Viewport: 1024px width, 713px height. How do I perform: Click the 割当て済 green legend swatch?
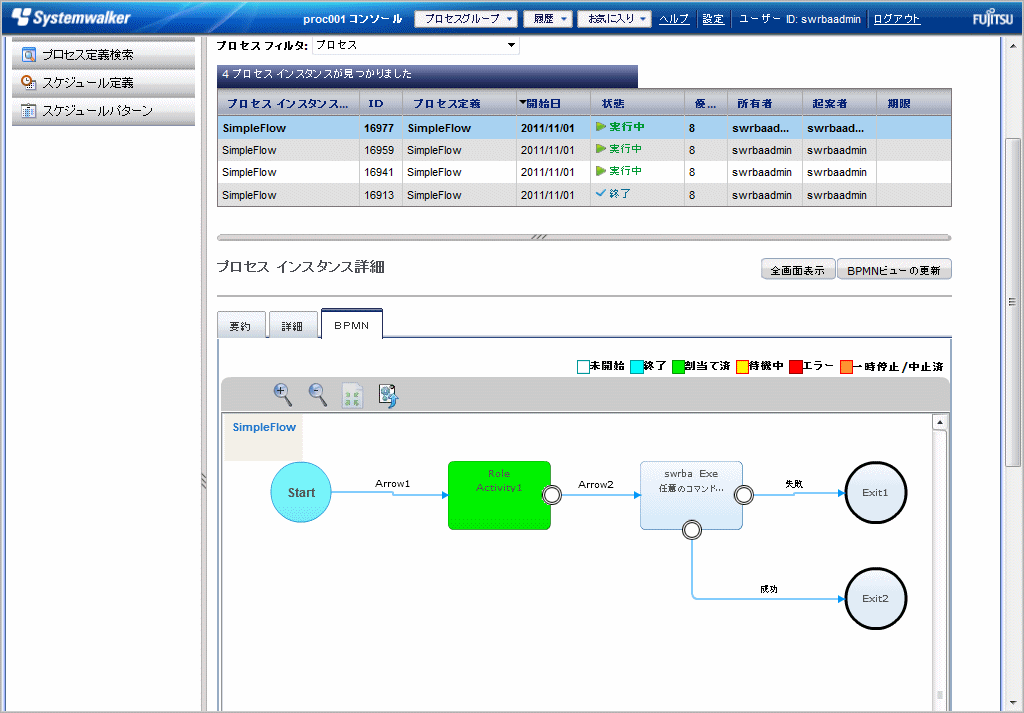click(x=678, y=367)
